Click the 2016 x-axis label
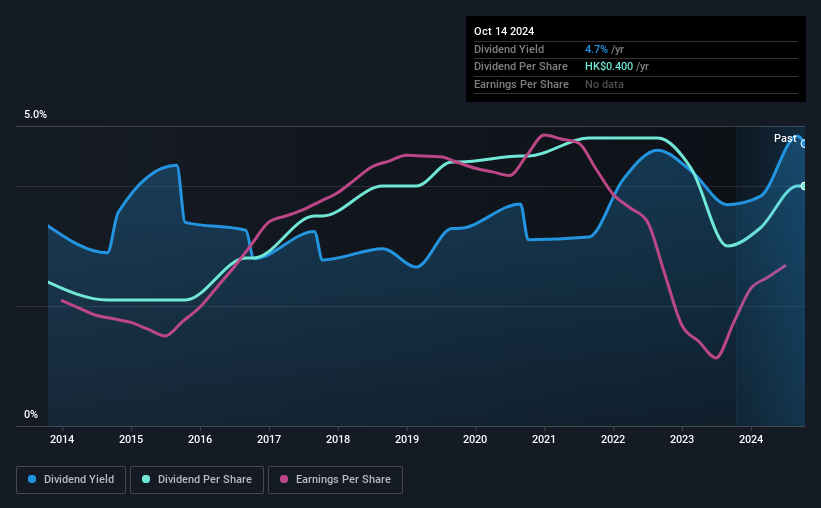 point(200,439)
